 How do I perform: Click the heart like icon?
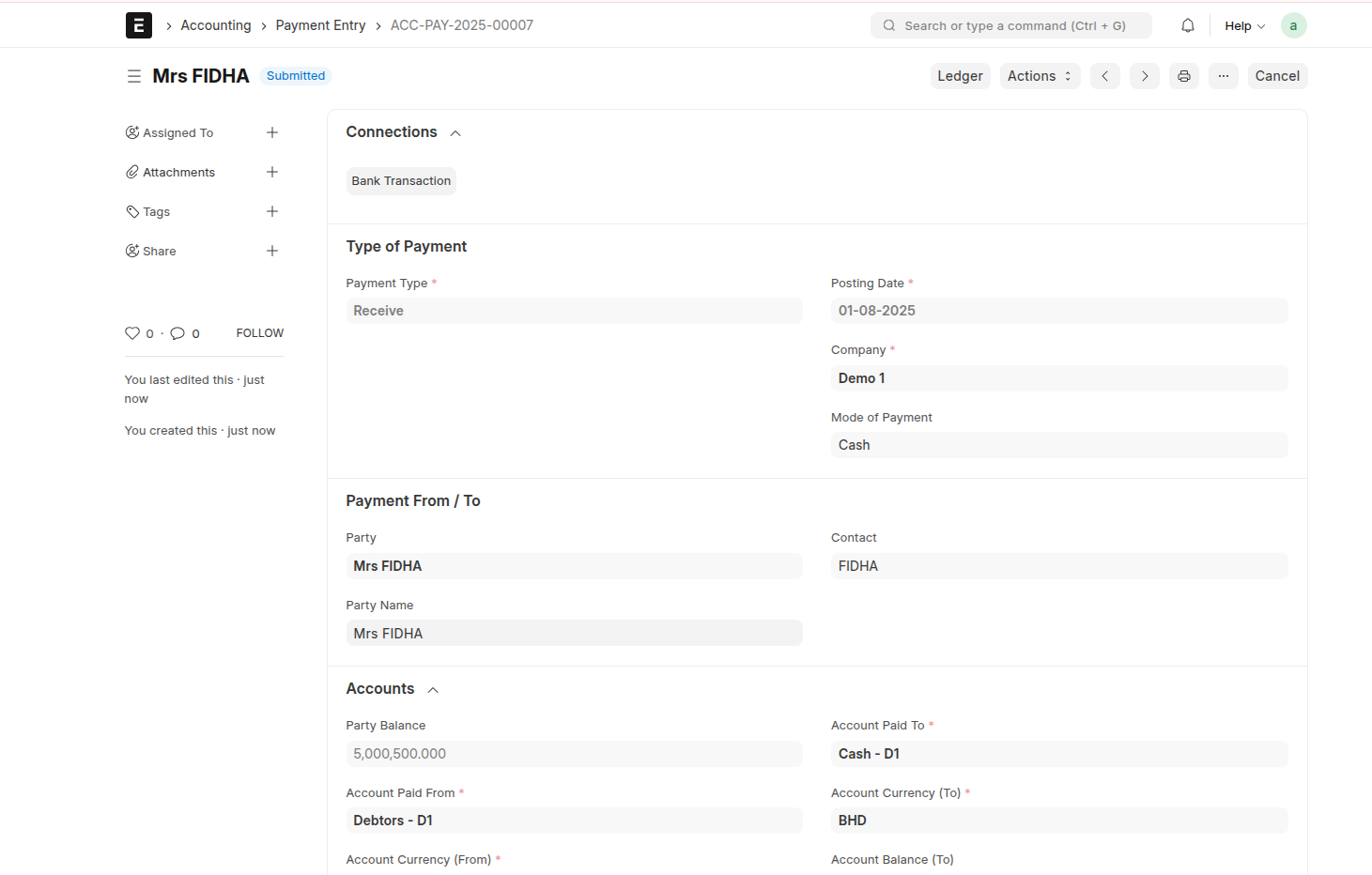tap(132, 333)
